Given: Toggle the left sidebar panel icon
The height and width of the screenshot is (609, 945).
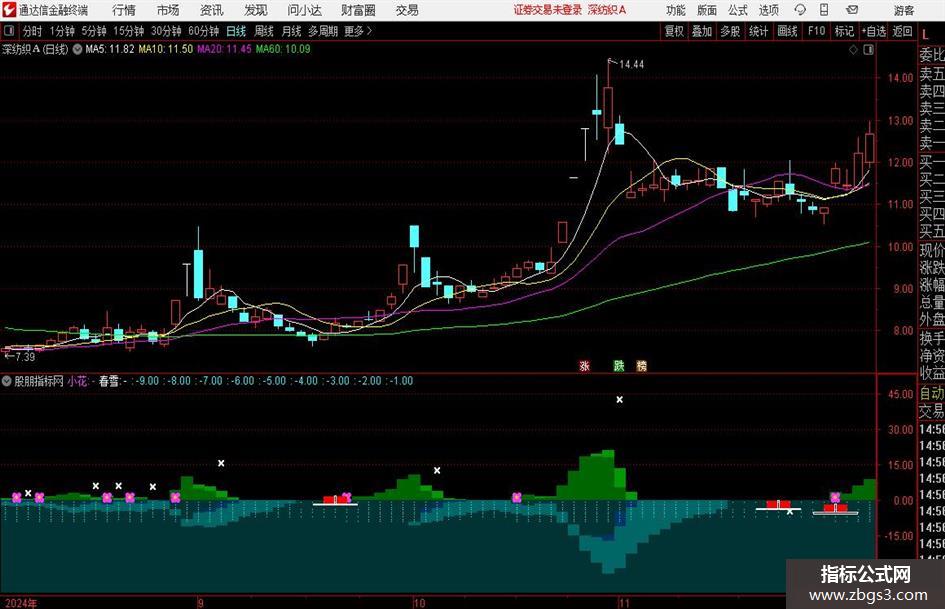Looking at the screenshot, I should [9, 31].
